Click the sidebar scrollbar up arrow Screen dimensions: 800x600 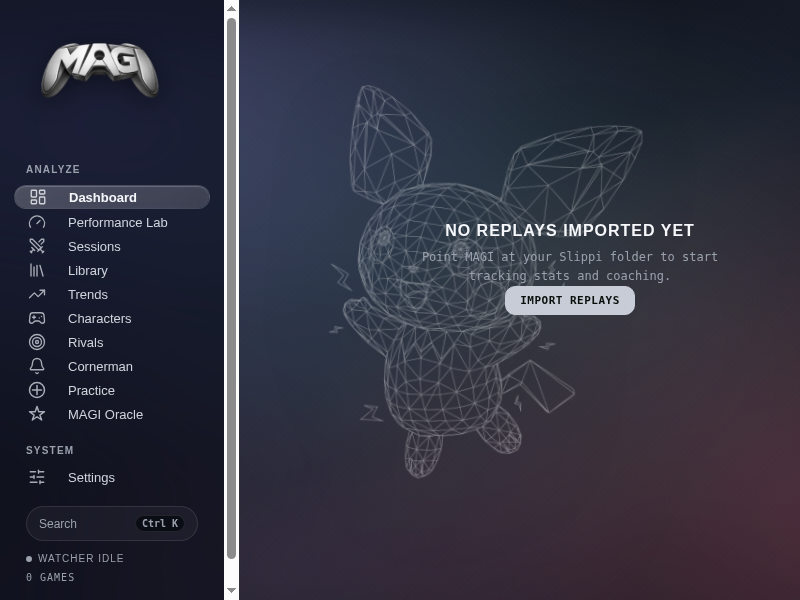[232, 8]
